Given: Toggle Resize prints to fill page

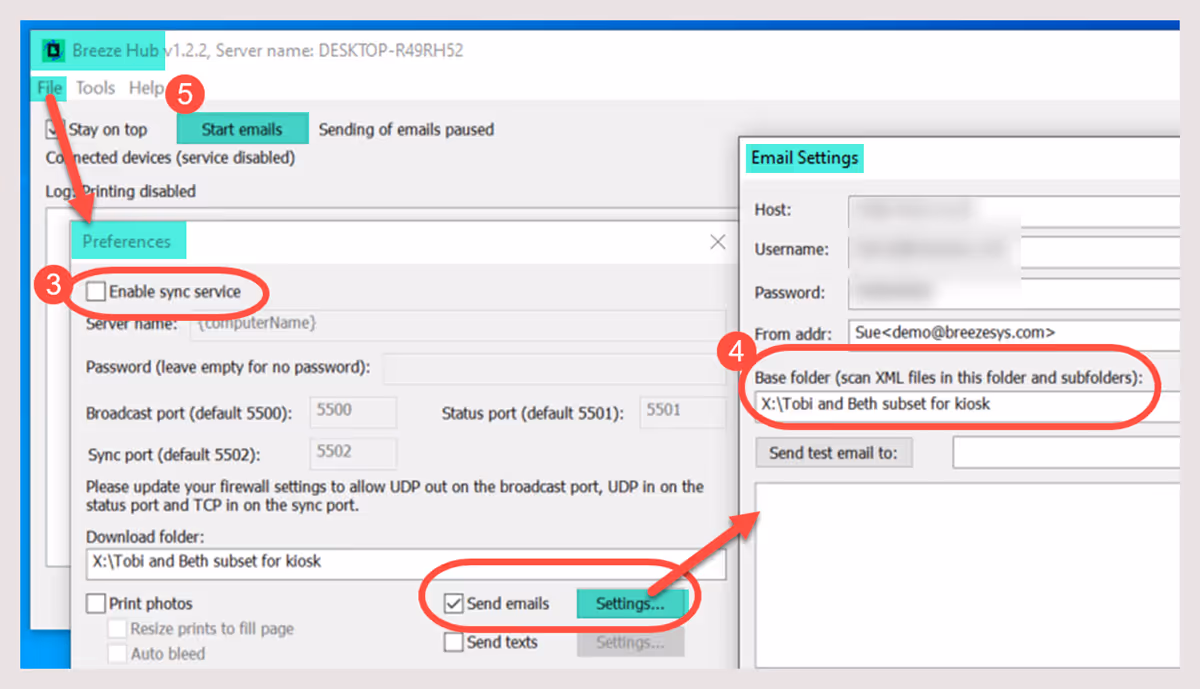Looking at the screenshot, I should click(x=116, y=629).
